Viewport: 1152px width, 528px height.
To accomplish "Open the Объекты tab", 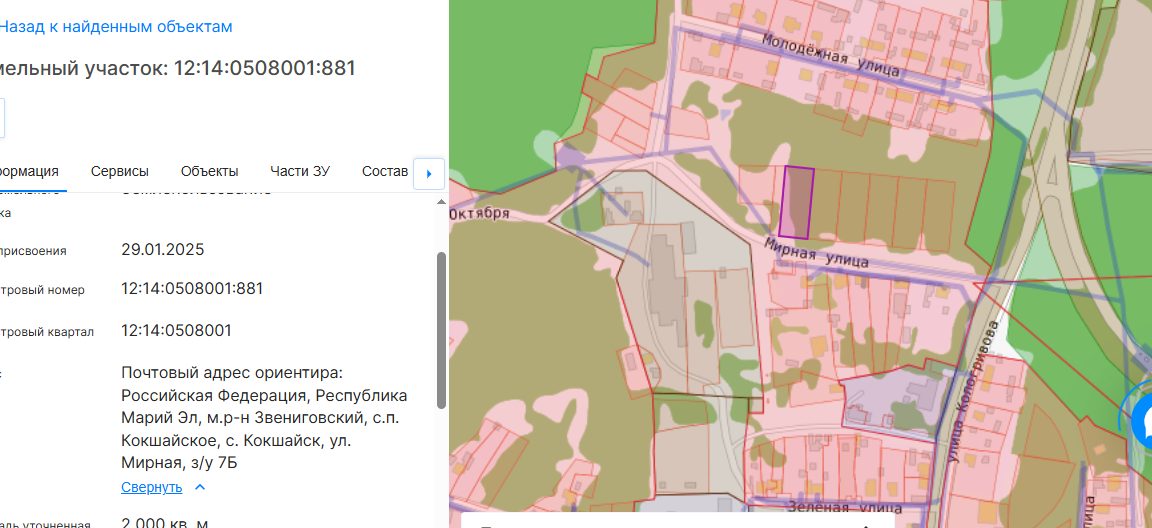I will point(209,172).
